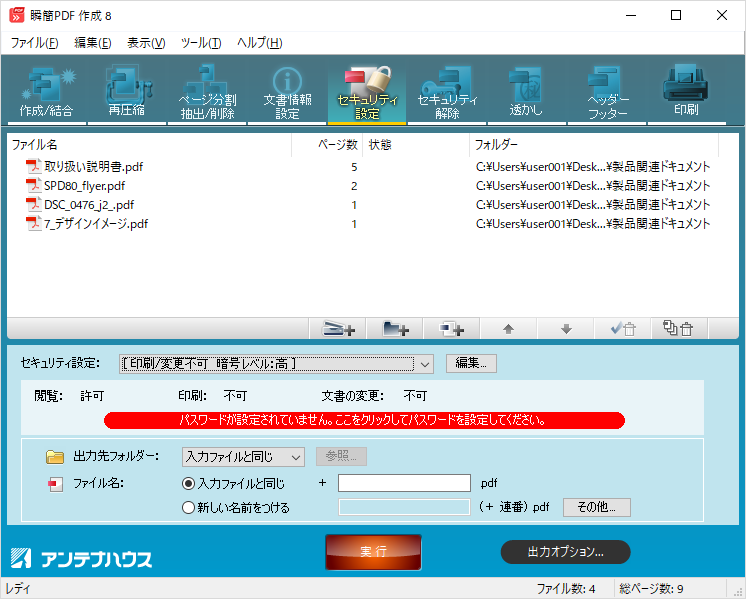The height and width of the screenshot is (599, 746).
Task: Open 文書情報設定 tool
Action: click(287, 91)
